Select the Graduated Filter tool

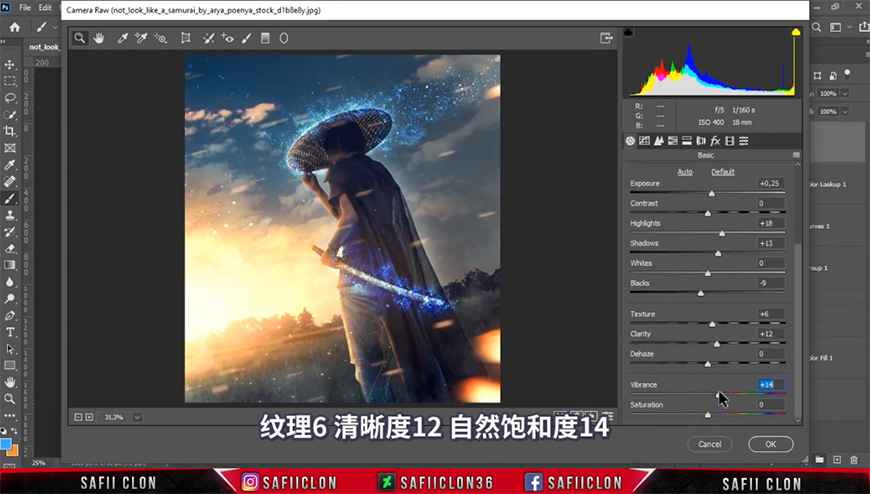(265, 38)
